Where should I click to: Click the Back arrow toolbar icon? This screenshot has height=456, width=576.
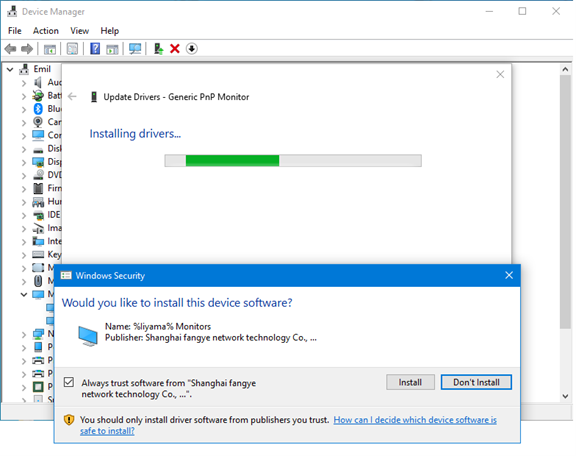pyautogui.click(x=10, y=49)
